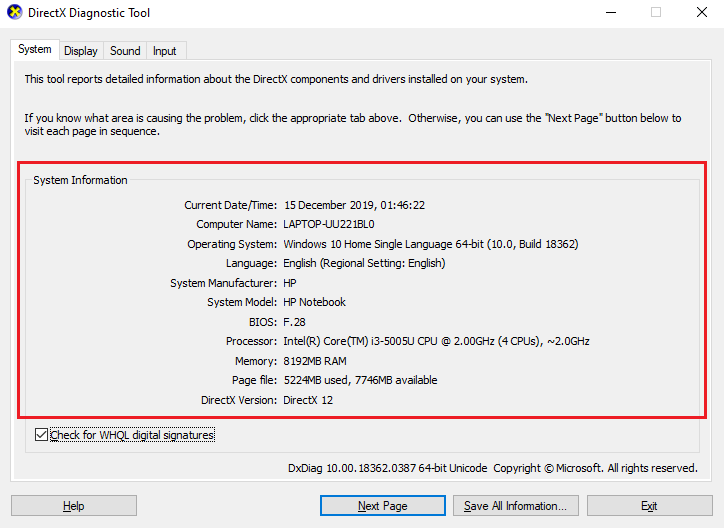The image size is (724, 528).
Task: Close the DirectX Diagnostic Tool window
Action: pyautogui.click(x=702, y=12)
